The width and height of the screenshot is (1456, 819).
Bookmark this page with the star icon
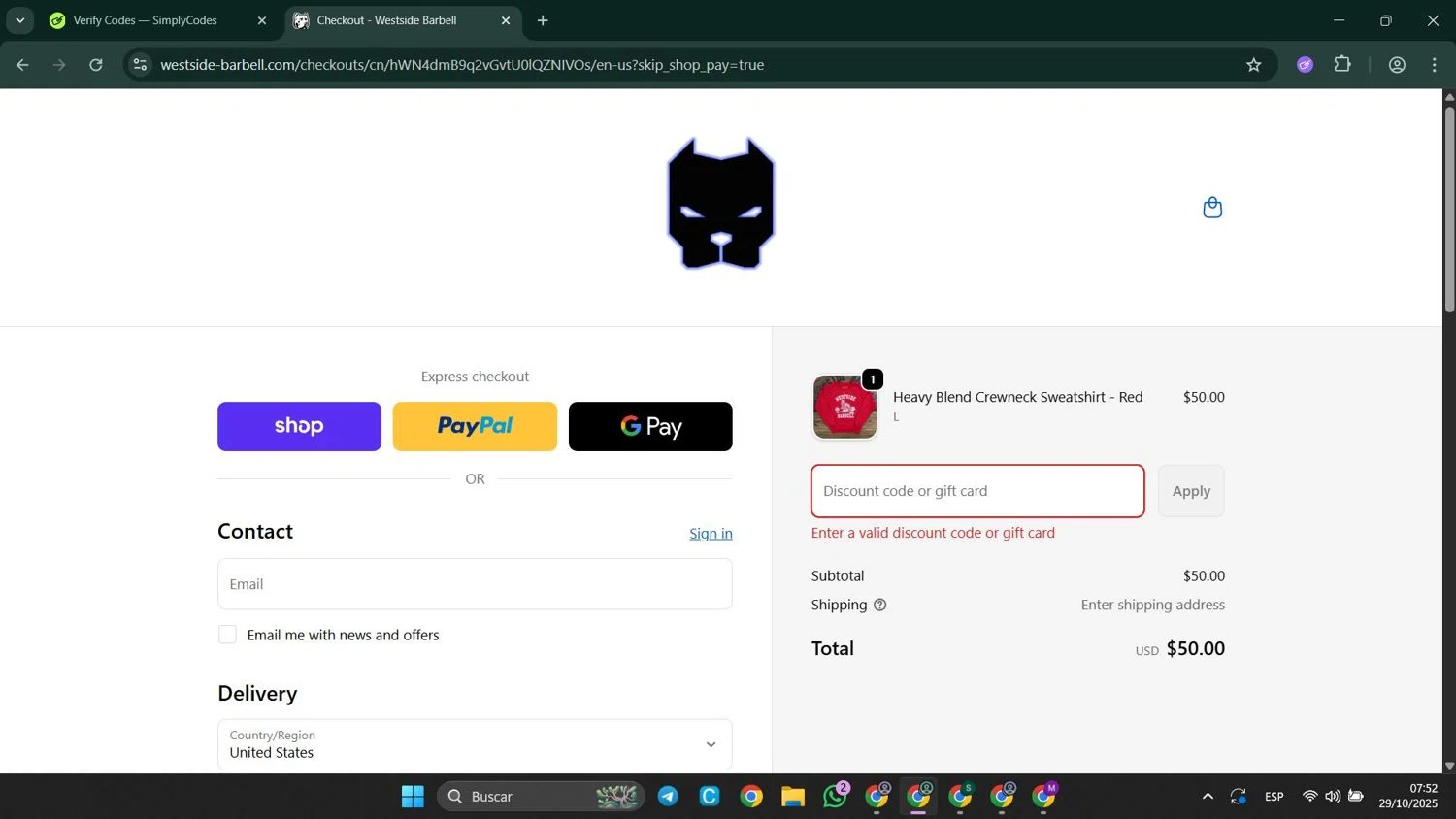point(1254,65)
